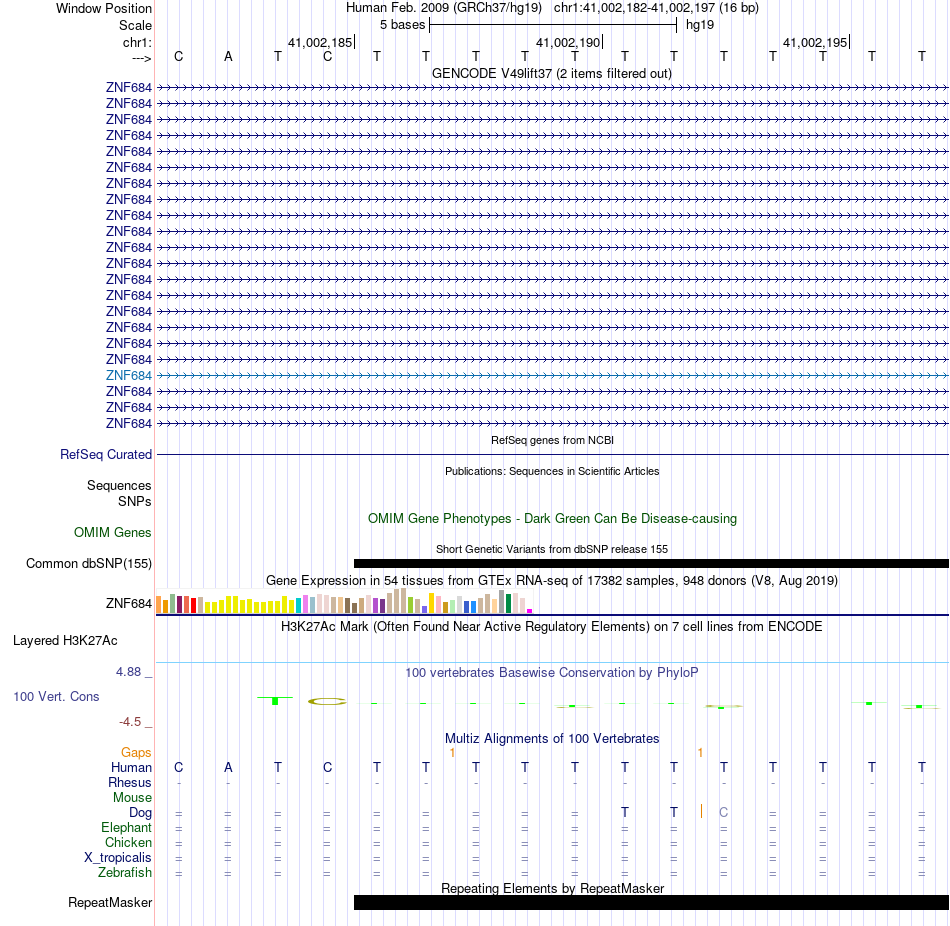This screenshot has width=950, height=926.
Task: Click the Rhesus species label
Action: [x=130, y=783]
